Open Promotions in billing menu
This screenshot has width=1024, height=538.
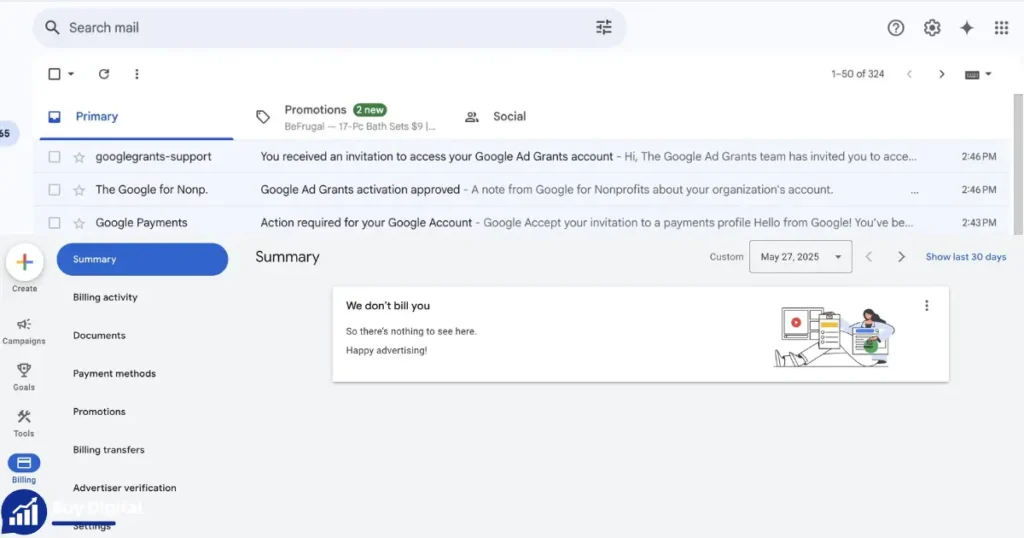pos(99,412)
